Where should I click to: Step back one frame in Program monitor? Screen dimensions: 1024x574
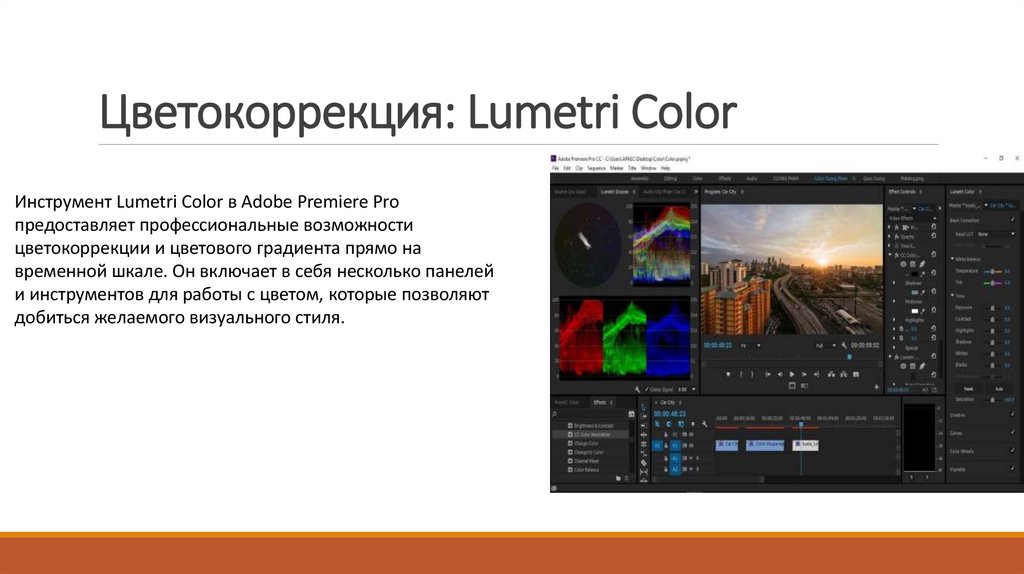click(780, 374)
